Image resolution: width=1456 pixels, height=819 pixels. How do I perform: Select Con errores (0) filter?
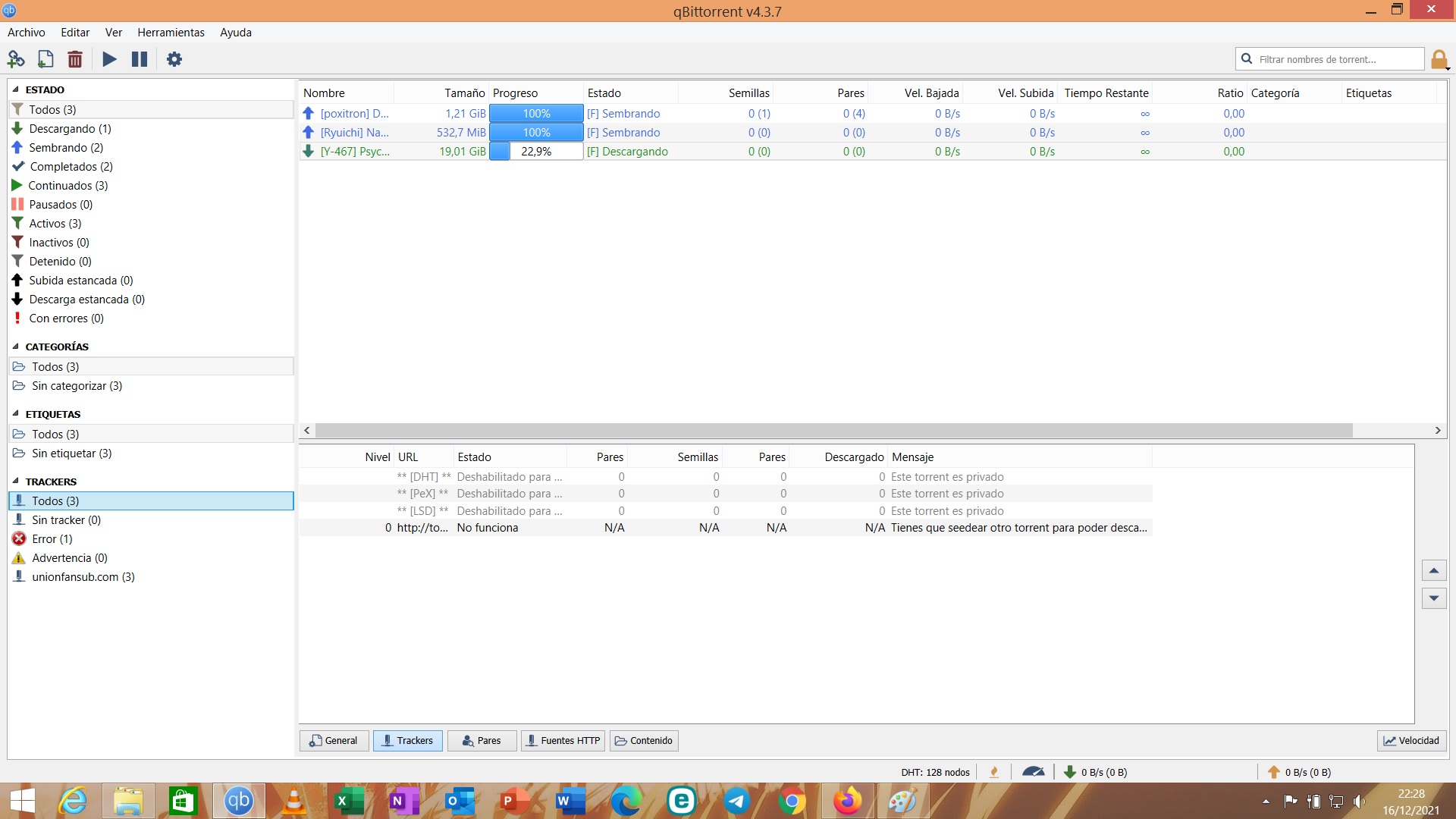pyautogui.click(x=67, y=318)
